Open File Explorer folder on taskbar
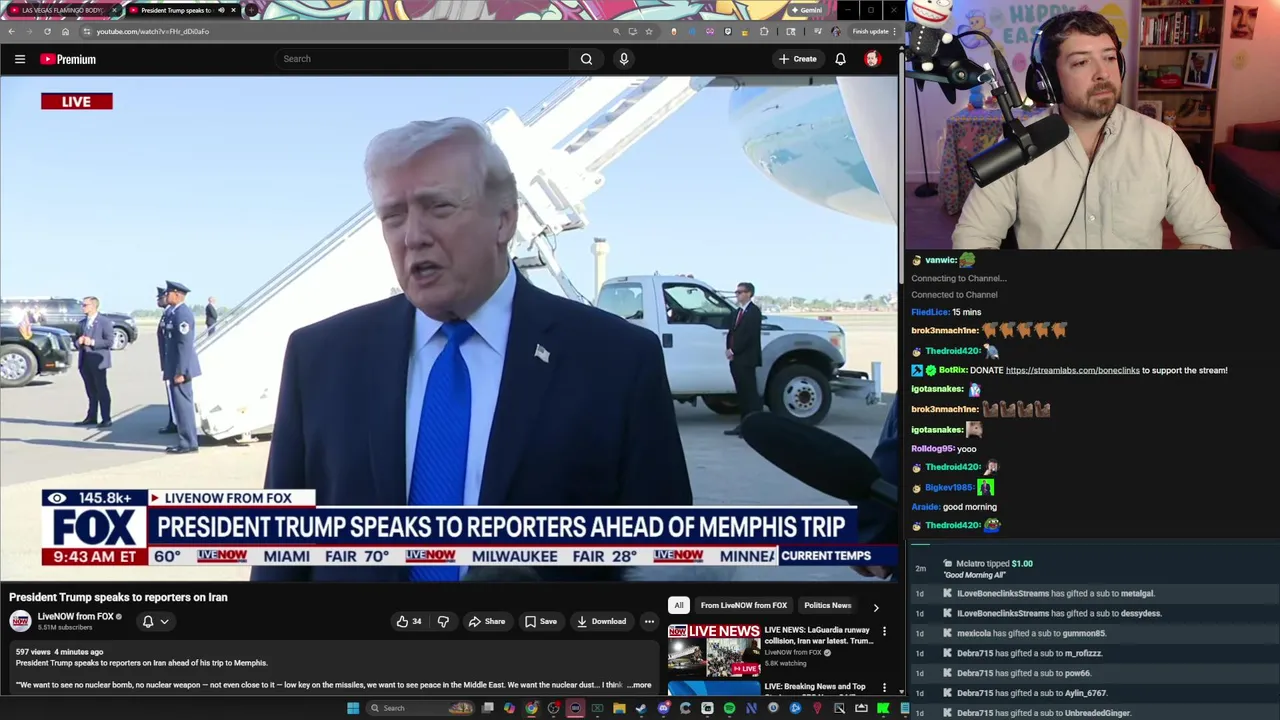 coord(619,709)
